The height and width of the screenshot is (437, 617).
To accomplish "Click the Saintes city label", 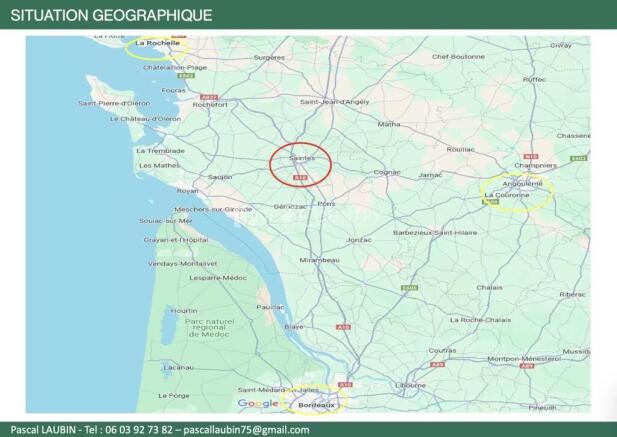I will tap(302, 158).
